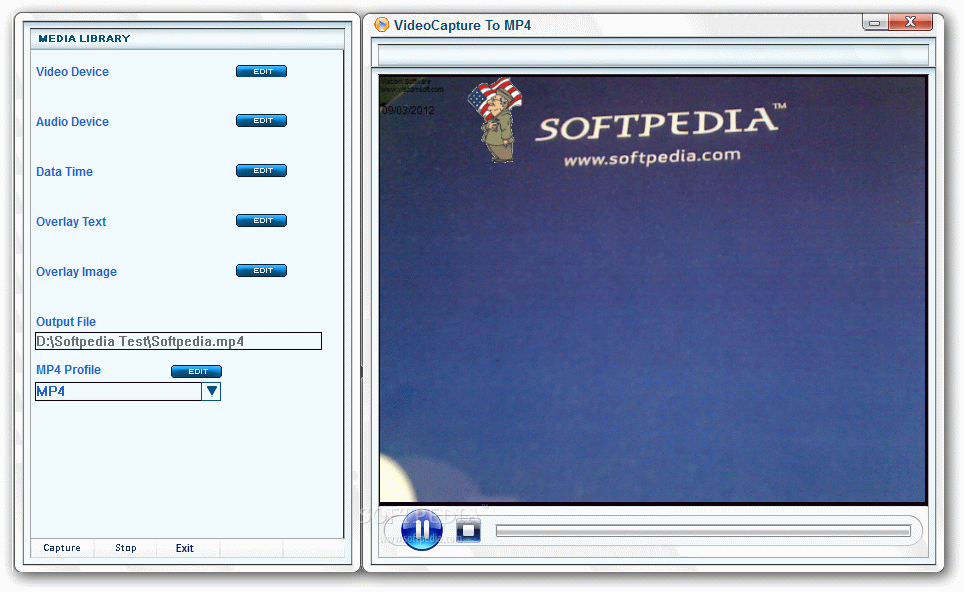Edit the MP4 Profile settings

[196, 371]
